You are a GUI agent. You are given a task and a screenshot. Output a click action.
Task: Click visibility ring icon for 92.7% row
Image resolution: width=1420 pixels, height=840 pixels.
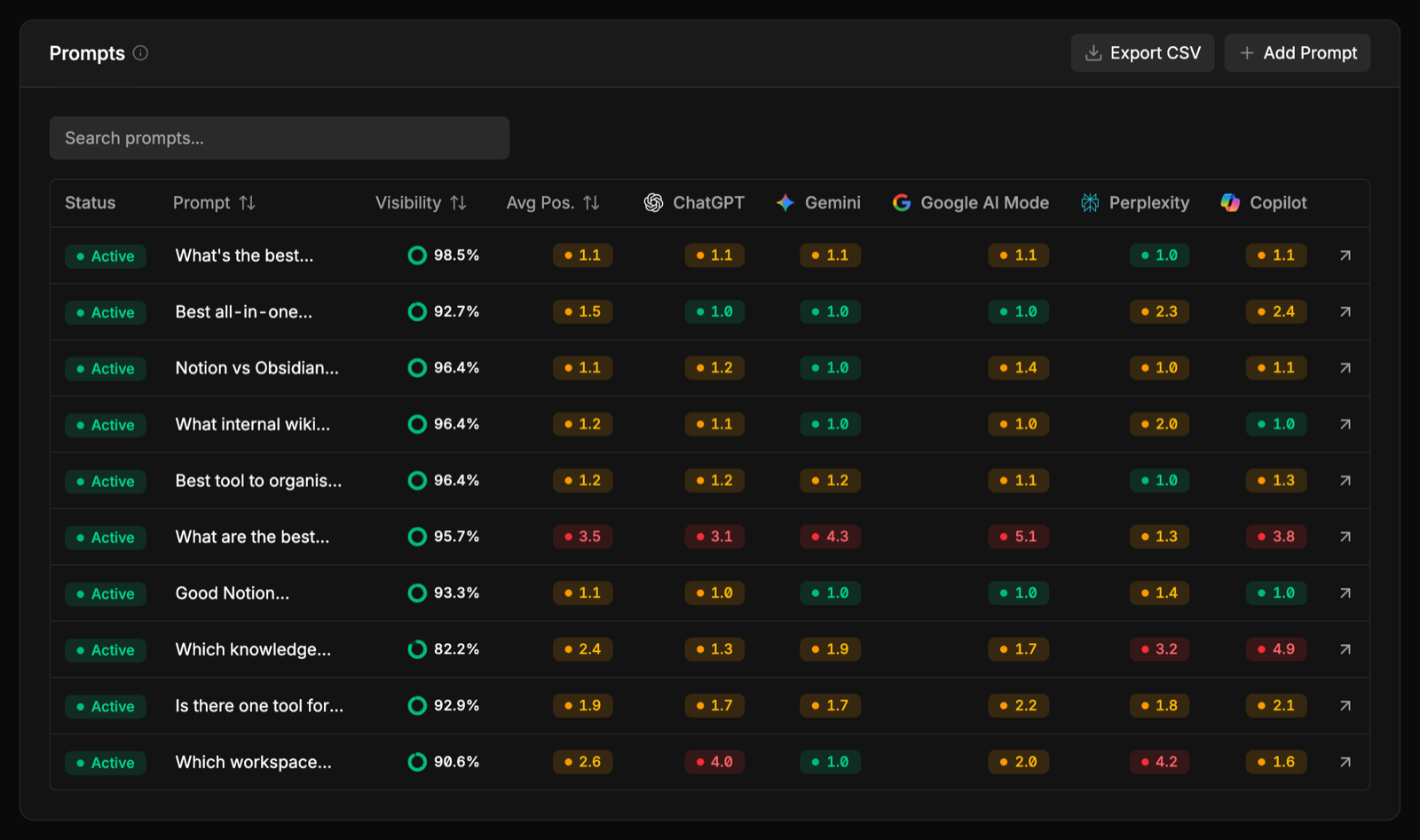point(417,312)
